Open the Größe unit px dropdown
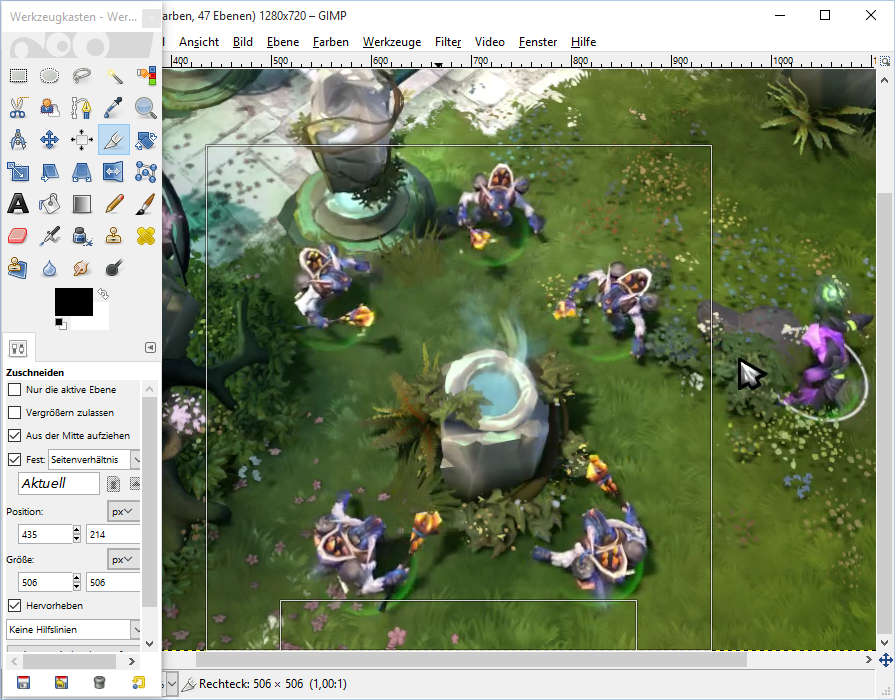Viewport: 895px width, 700px height. pyautogui.click(x=123, y=560)
